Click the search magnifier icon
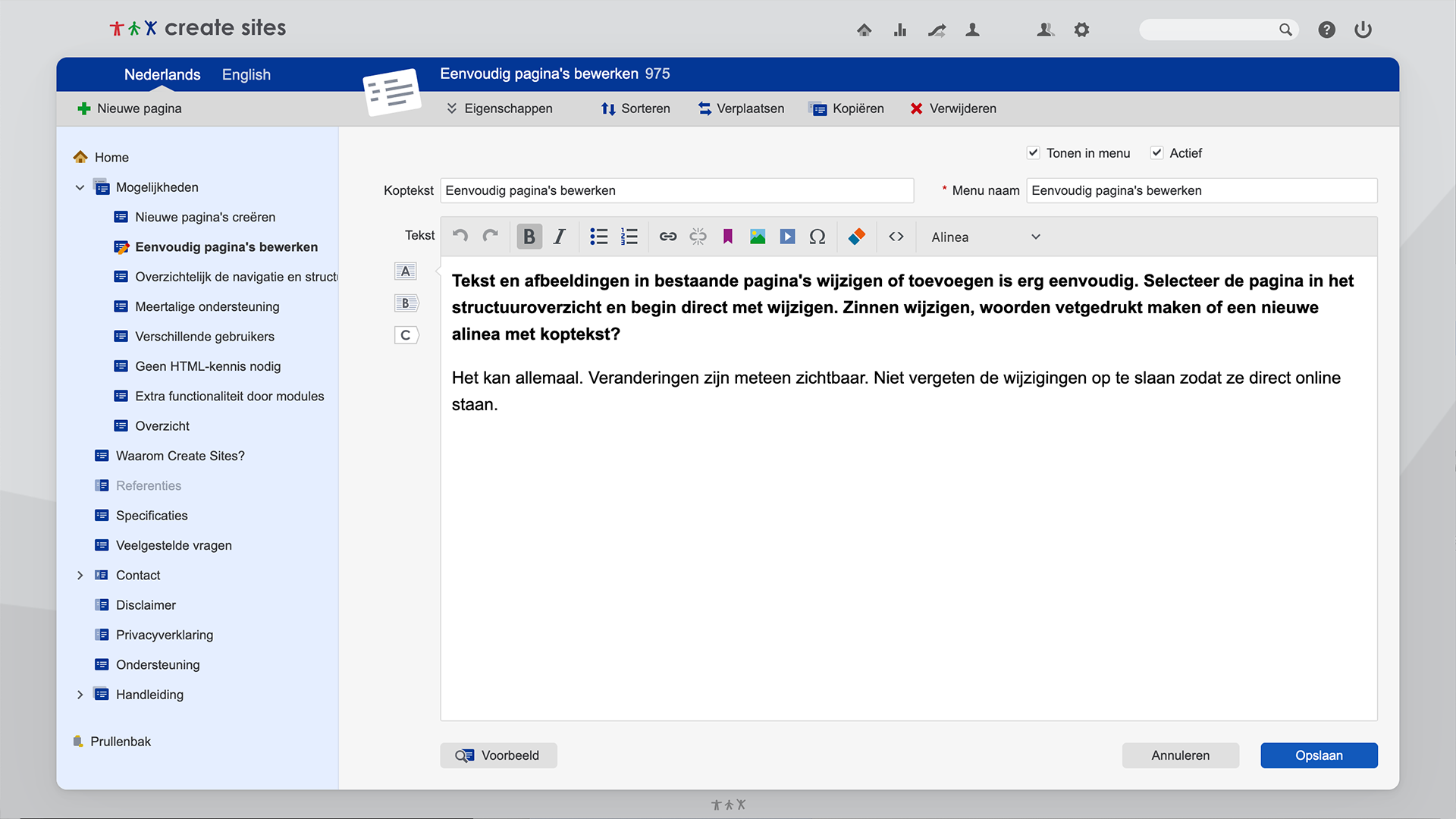The height and width of the screenshot is (819, 1456). coord(1285,30)
